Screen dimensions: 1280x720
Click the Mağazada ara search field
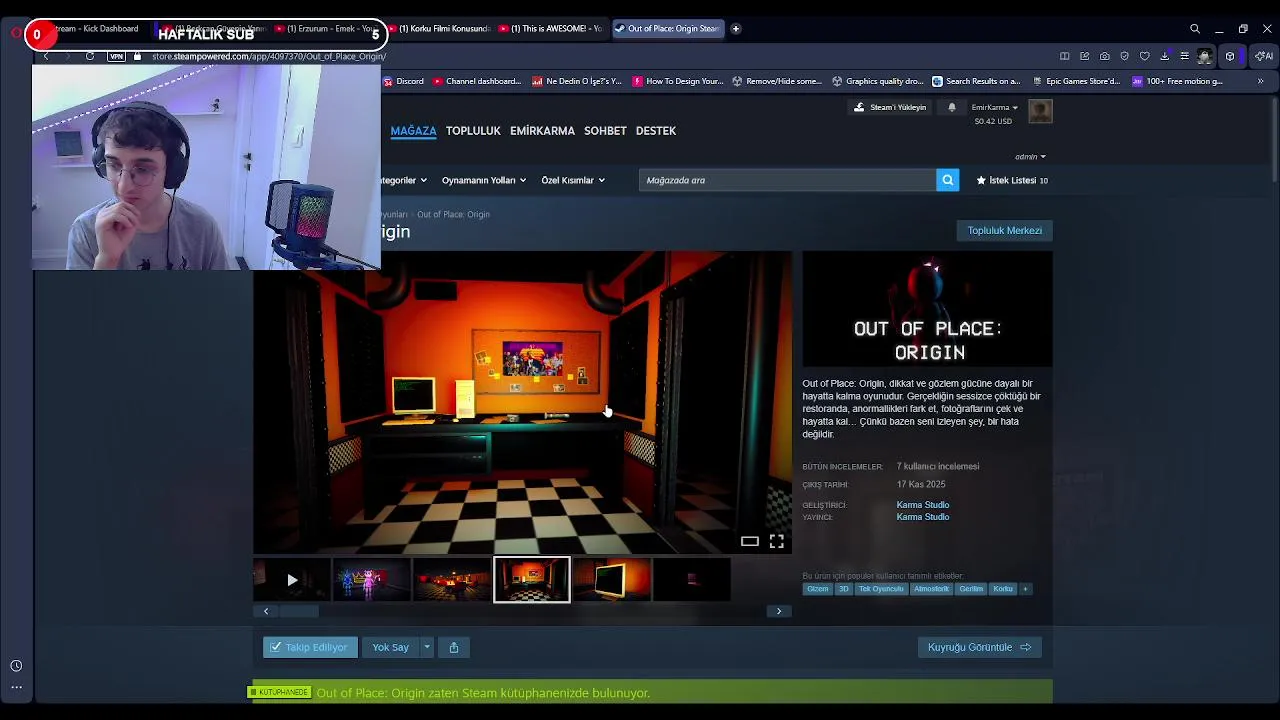[787, 180]
